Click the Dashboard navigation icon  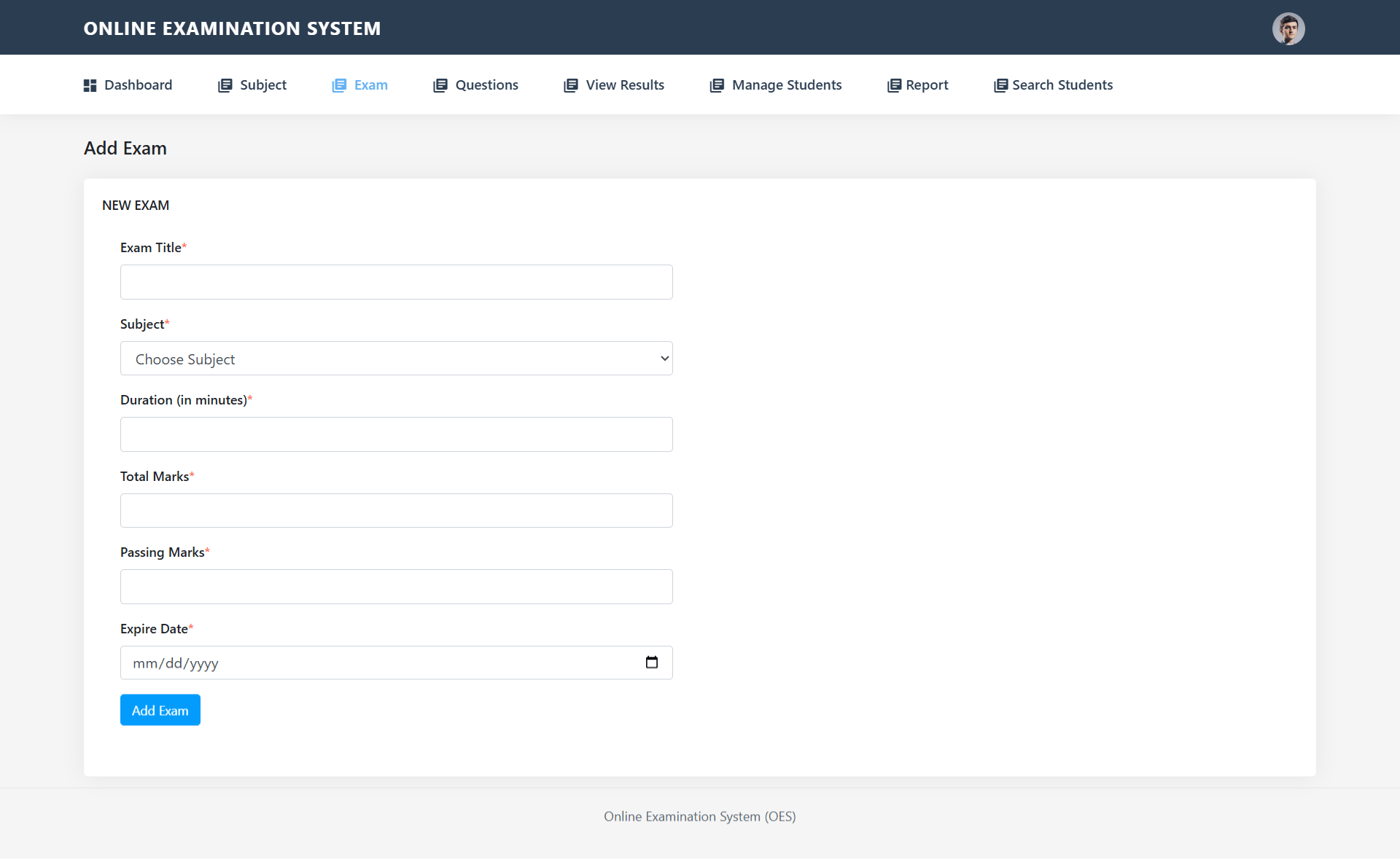90,85
